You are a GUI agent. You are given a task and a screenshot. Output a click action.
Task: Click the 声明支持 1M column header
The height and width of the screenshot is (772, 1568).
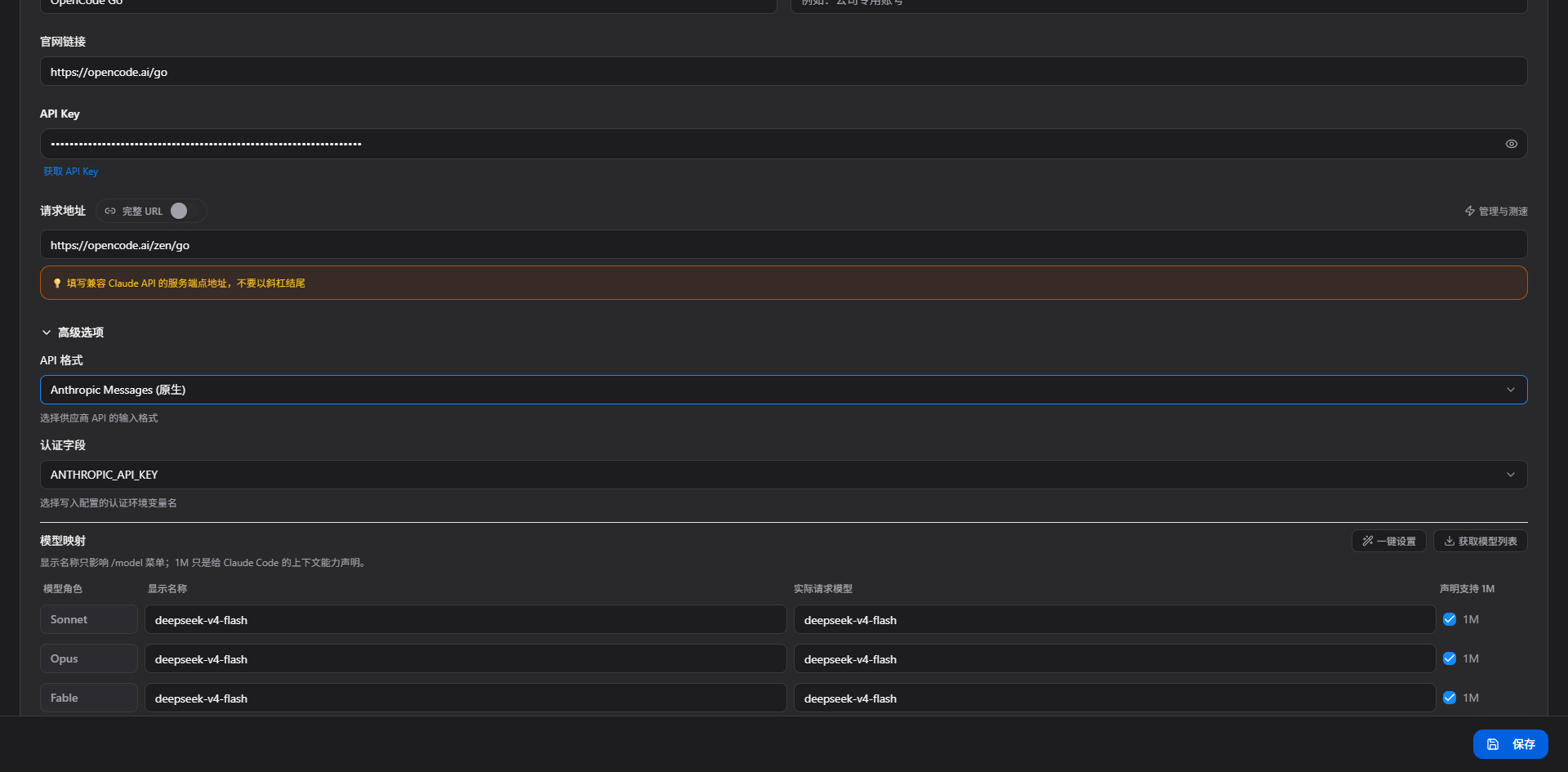click(1467, 589)
